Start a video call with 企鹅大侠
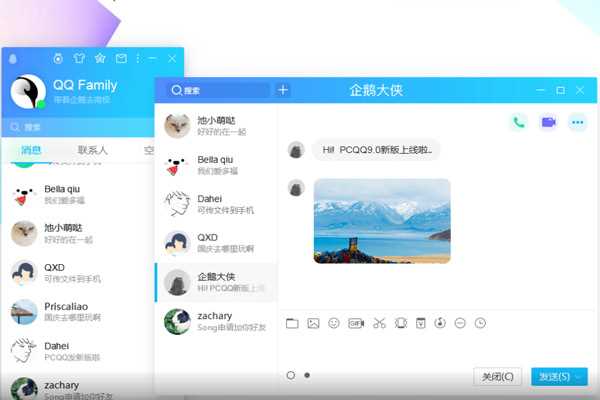 click(x=548, y=122)
